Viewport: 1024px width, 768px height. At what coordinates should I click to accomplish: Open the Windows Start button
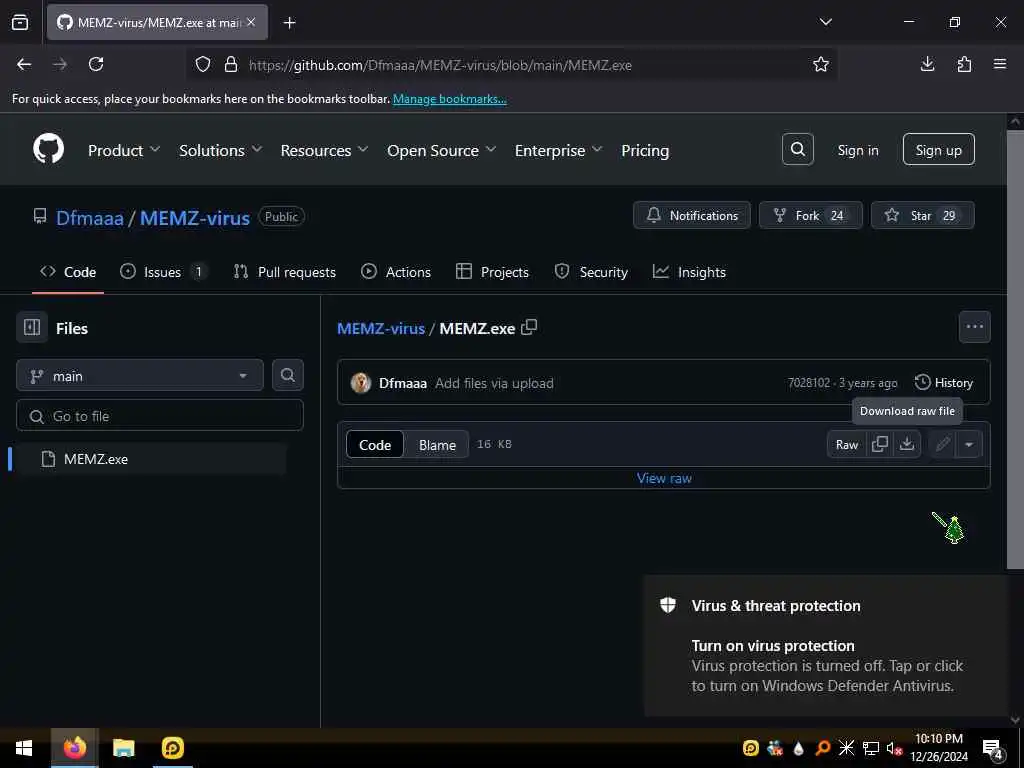click(x=24, y=748)
